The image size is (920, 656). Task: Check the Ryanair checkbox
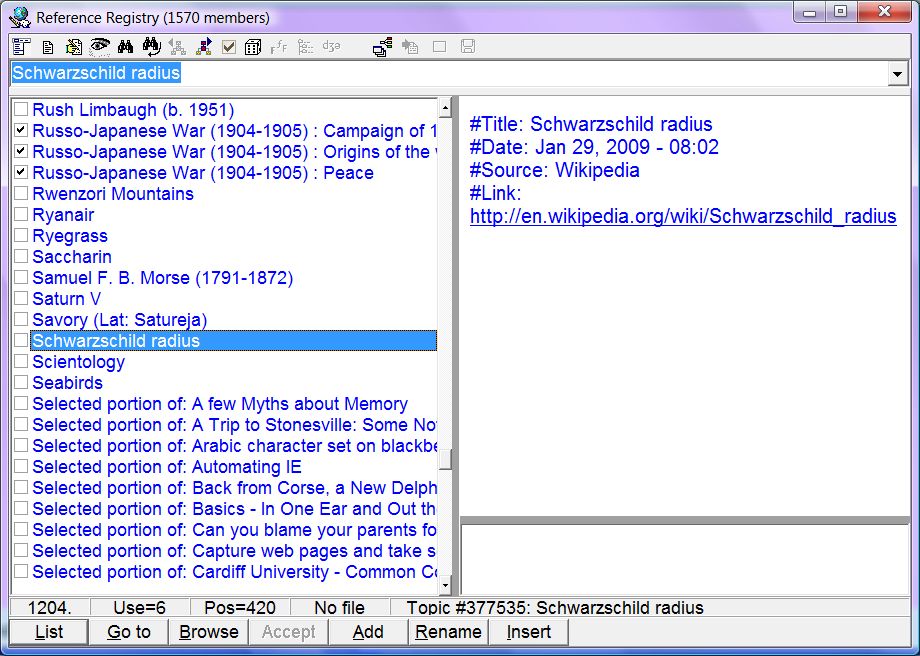(21, 215)
